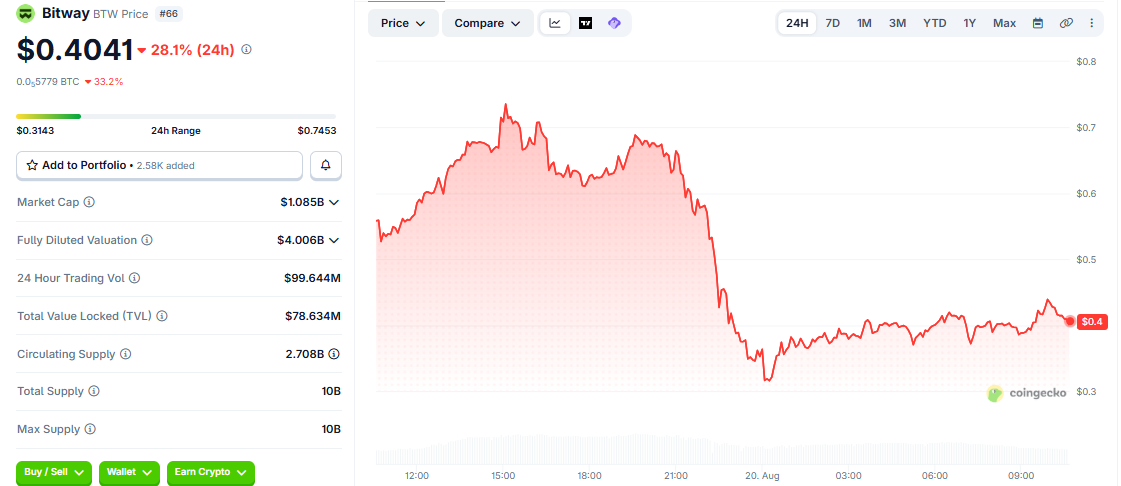Screen dimensions: 1121x486
Task: Click the $0.4041 price text
Action: tap(75, 49)
